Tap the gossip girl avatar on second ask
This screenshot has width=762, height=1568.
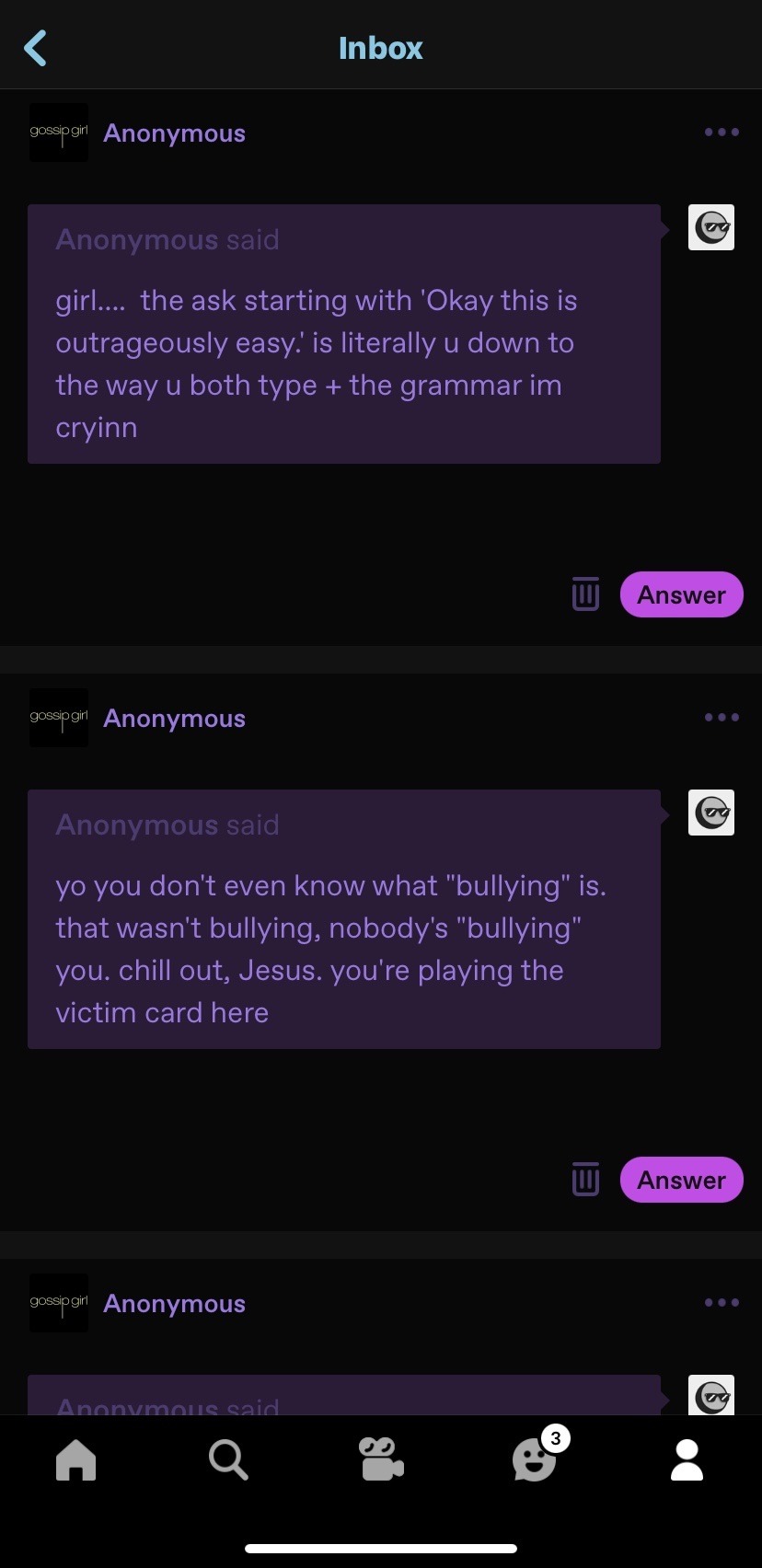point(59,718)
